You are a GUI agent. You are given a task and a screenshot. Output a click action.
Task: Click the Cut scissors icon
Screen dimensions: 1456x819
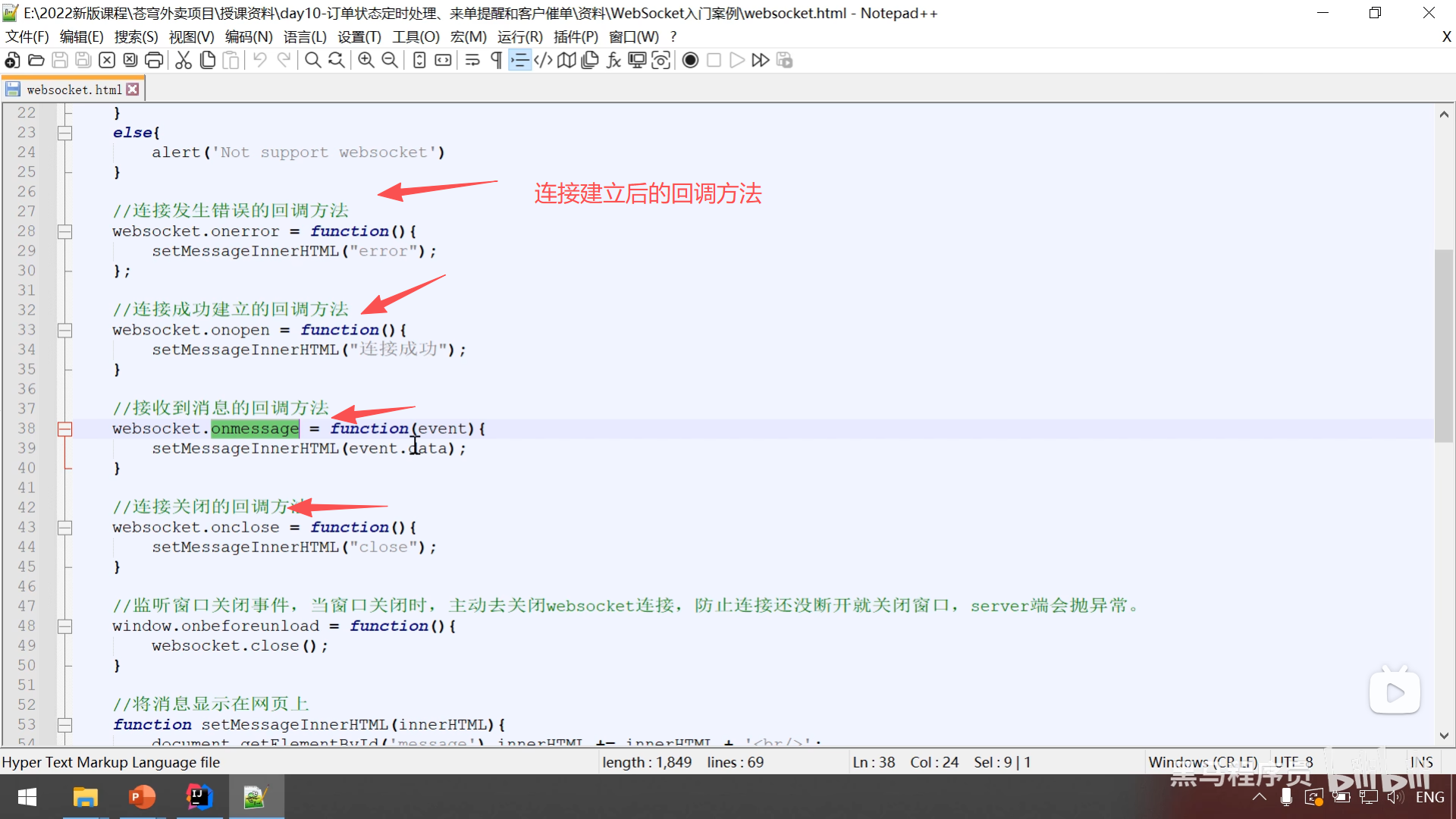[184, 61]
